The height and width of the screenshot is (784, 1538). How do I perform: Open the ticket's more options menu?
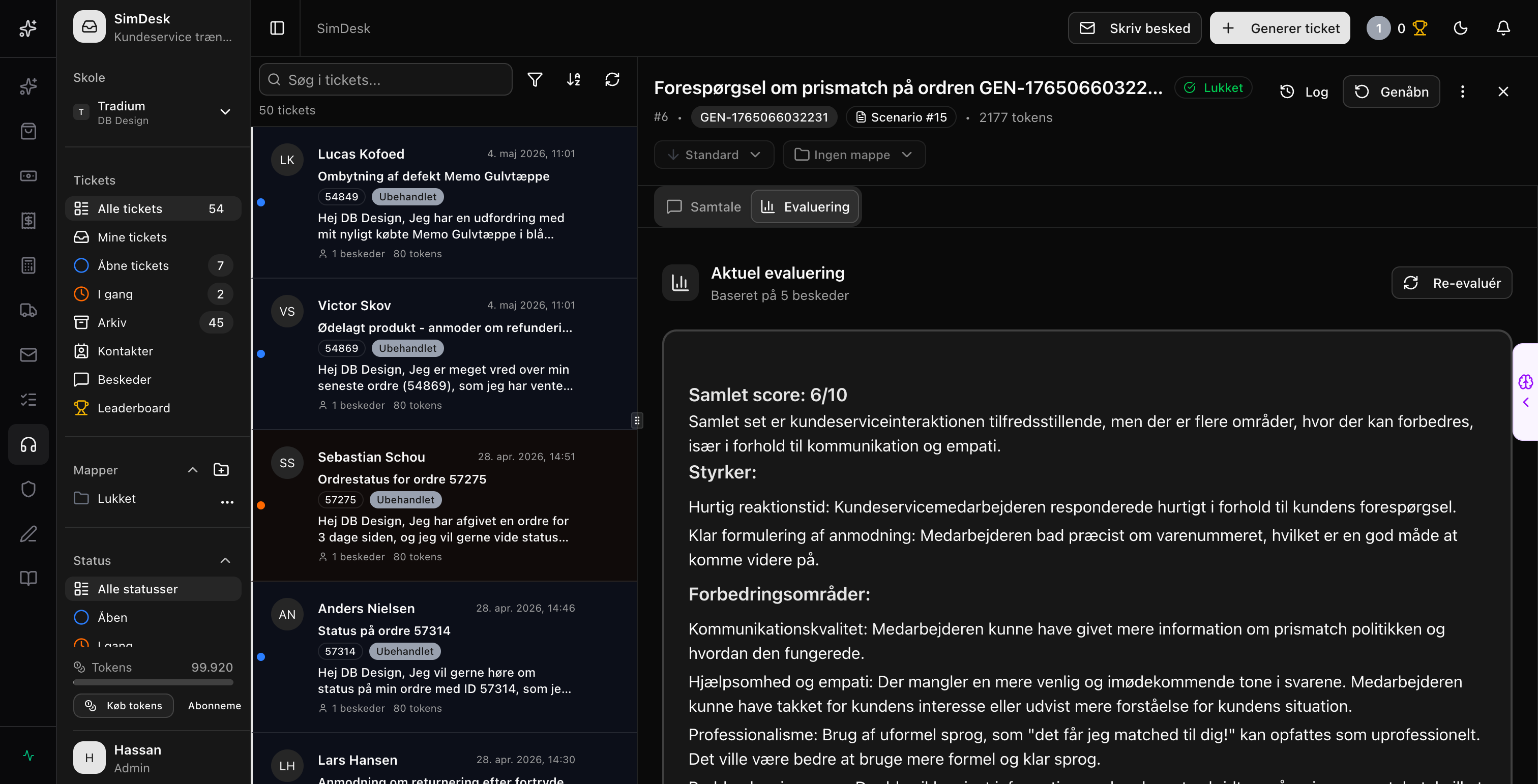coord(1462,92)
